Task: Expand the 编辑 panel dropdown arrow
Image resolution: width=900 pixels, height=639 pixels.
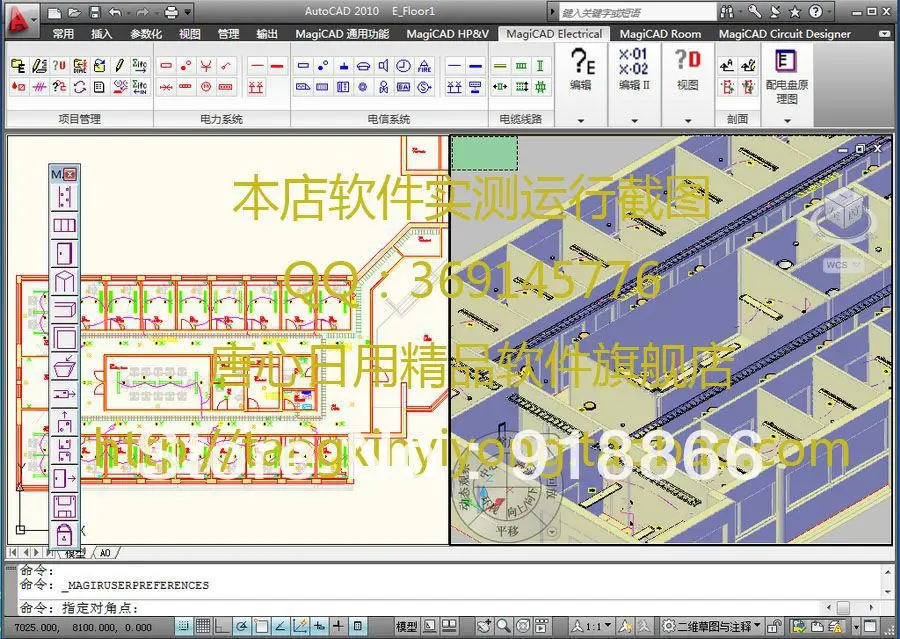Action: [x=581, y=121]
